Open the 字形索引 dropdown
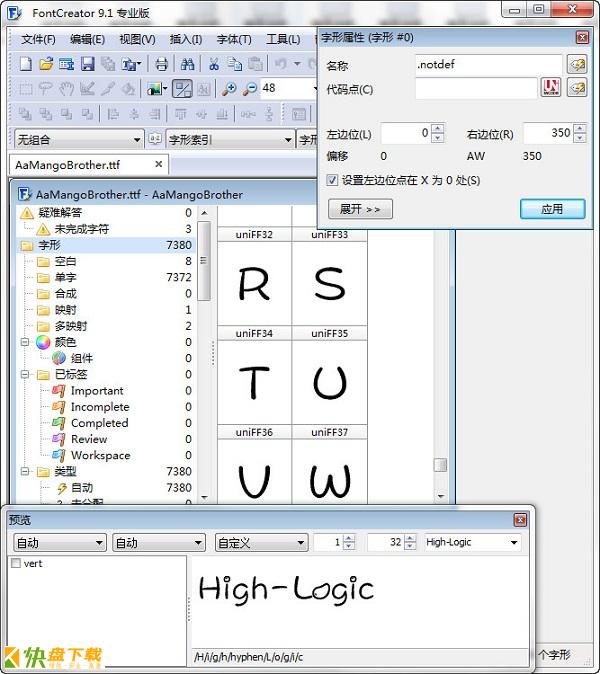This screenshot has height=674, width=600. (x=230, y=139)
